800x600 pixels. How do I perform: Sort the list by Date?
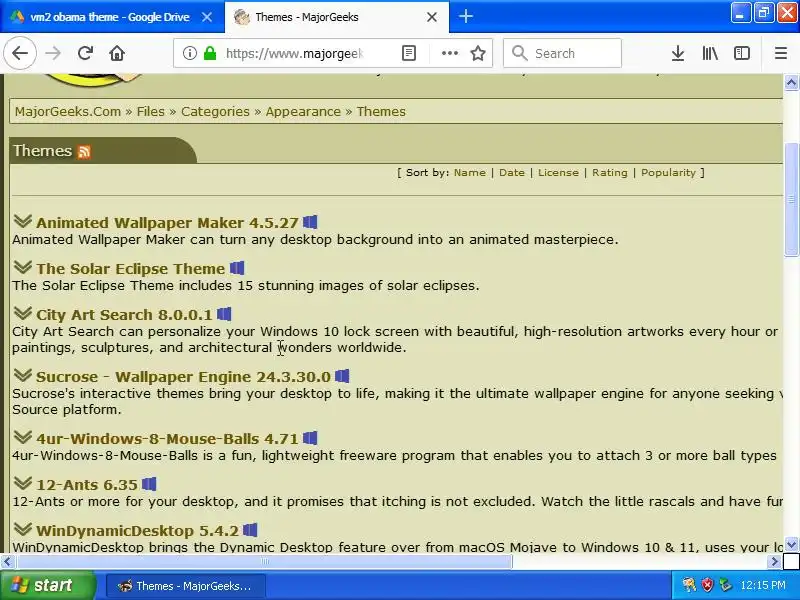512,172
